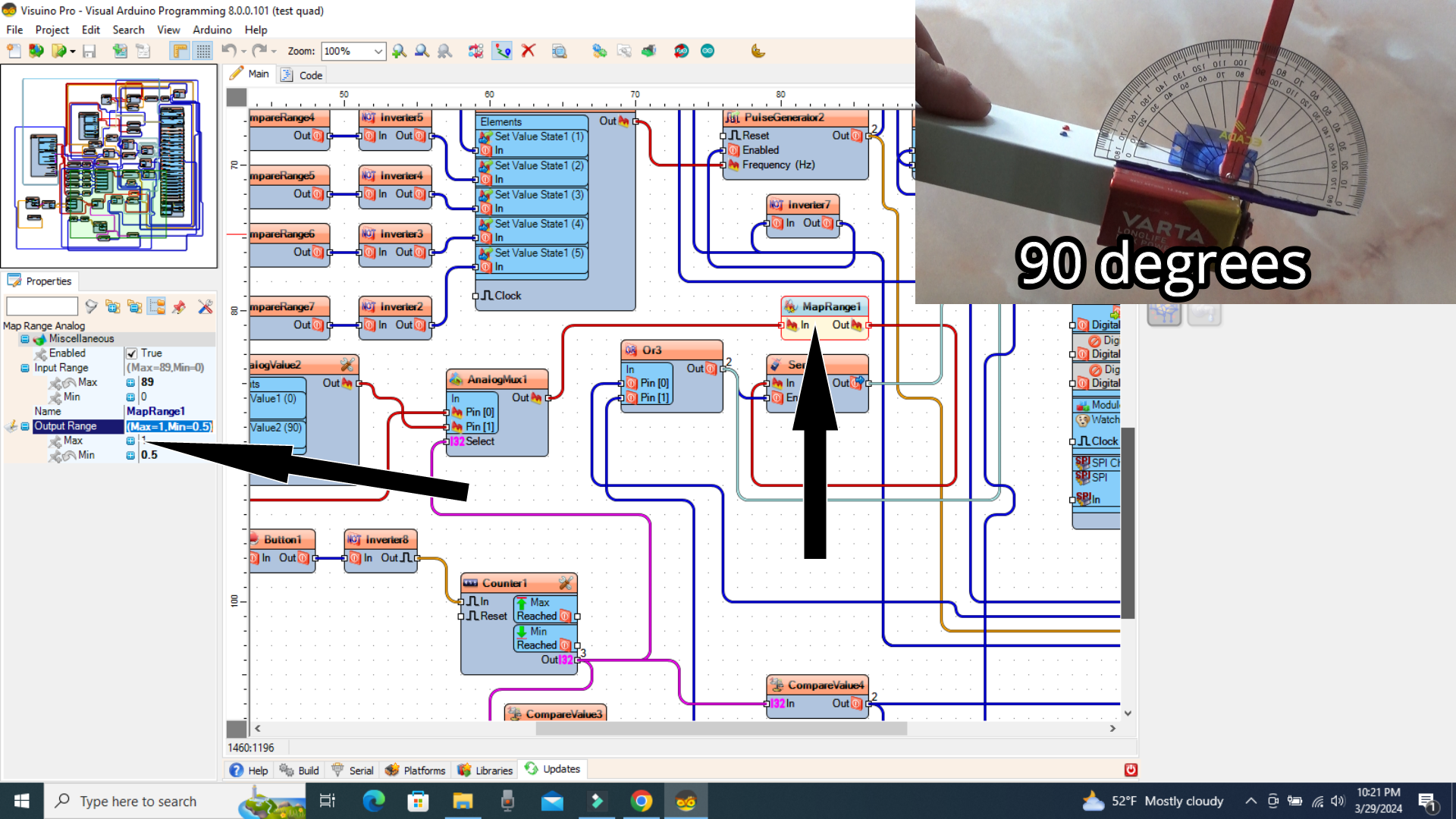Click the red Delete X icon

tap(529, 51)
